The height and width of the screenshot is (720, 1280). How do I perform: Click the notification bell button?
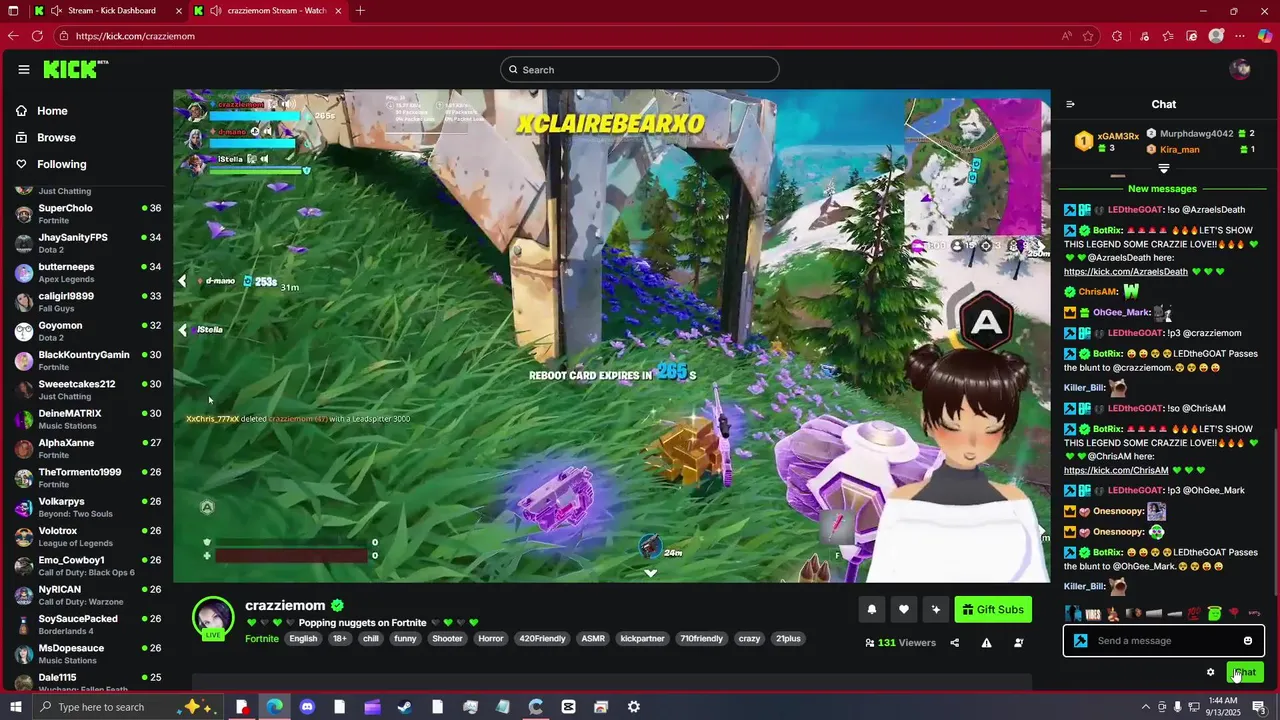872,610
